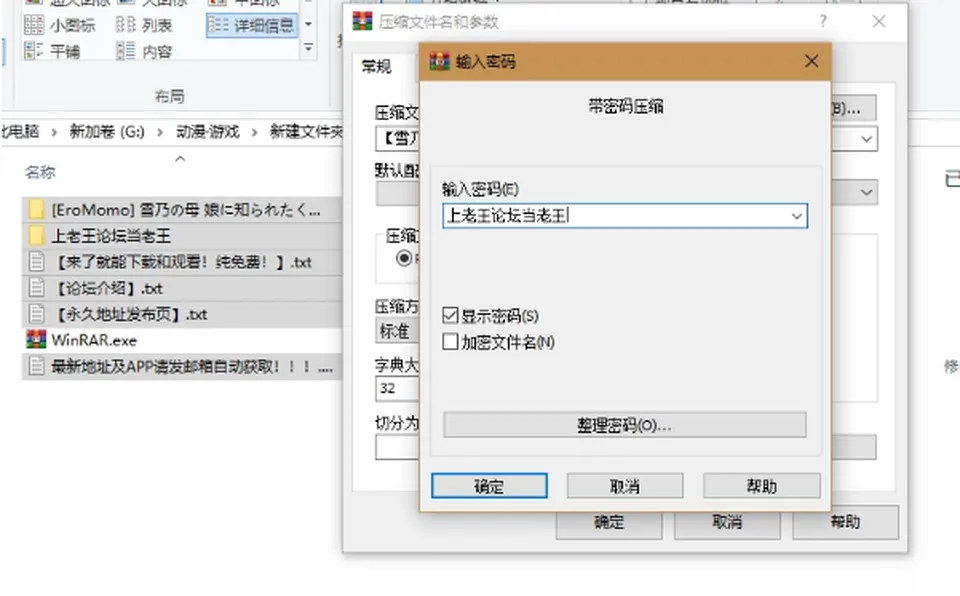
Task: Navigate to 动漫-游戏 in breadcrumb
Action: tap(208, 132)
